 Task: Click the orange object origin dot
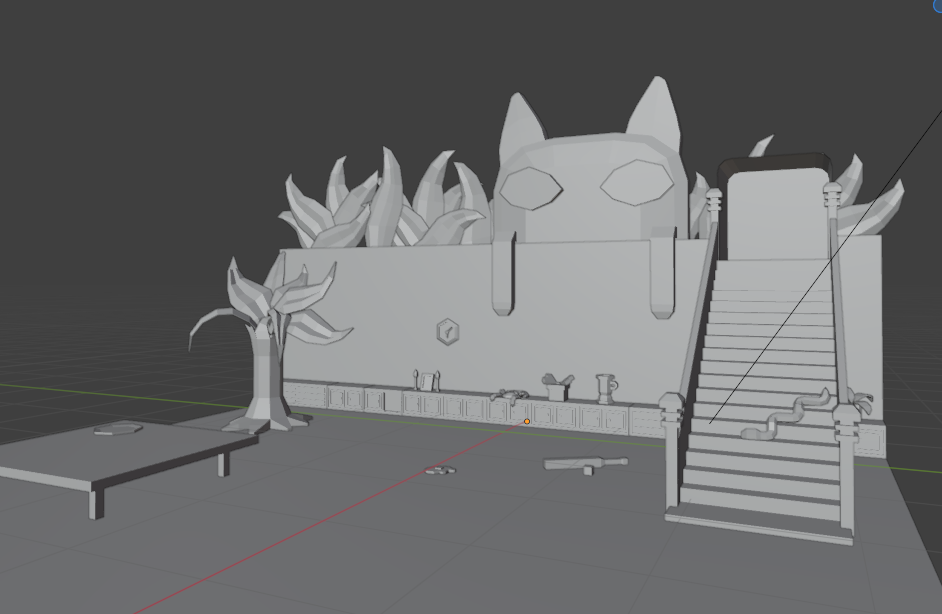click(x=527, y=421)
